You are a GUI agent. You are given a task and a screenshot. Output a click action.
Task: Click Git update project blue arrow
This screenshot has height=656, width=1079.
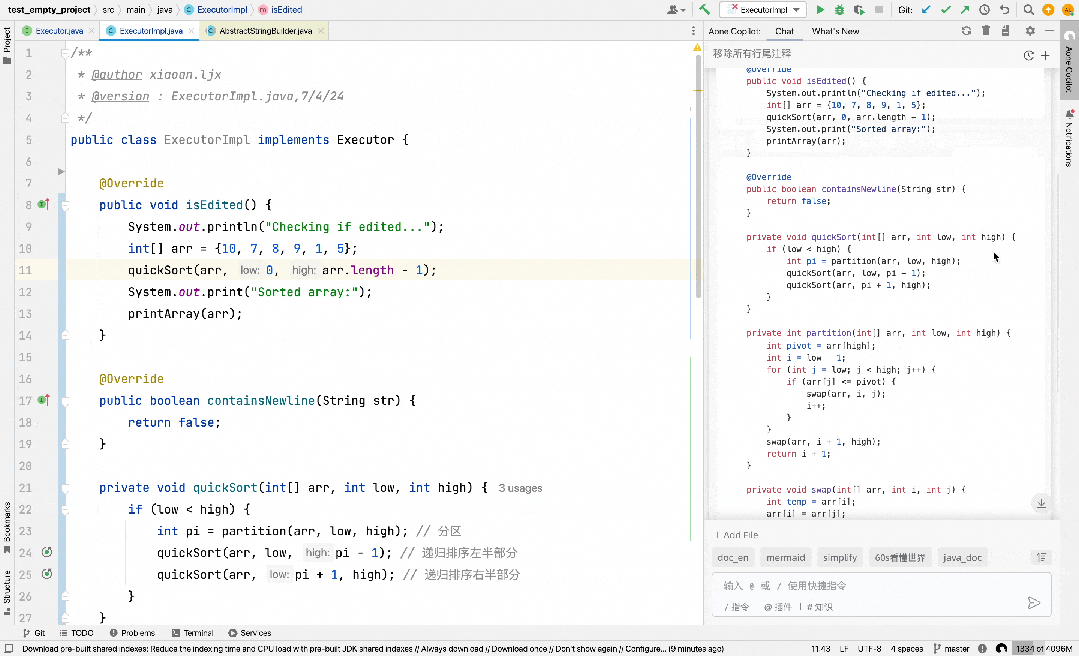coord(926,10)
